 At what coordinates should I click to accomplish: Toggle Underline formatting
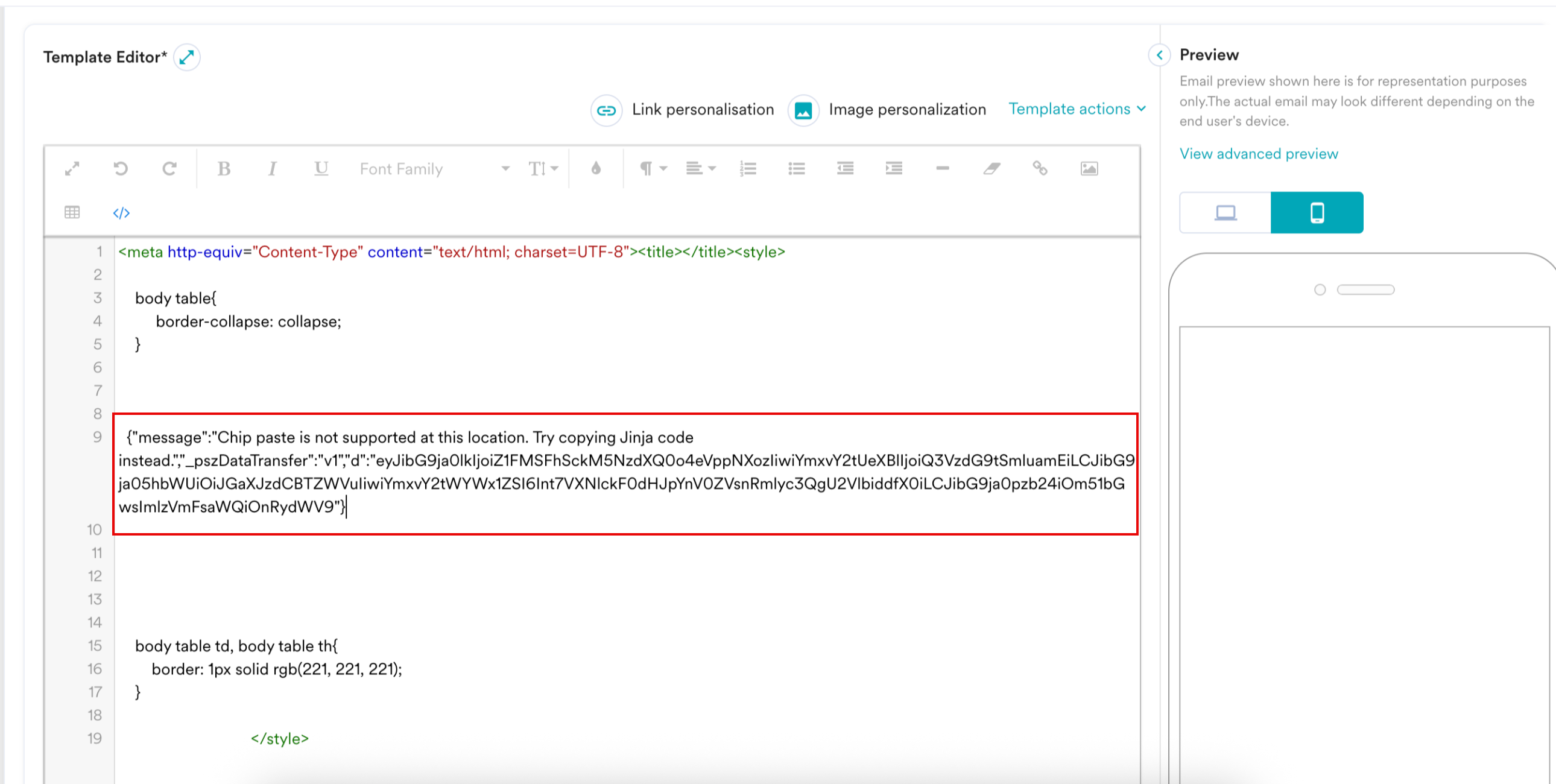click(x=321, y=168)
